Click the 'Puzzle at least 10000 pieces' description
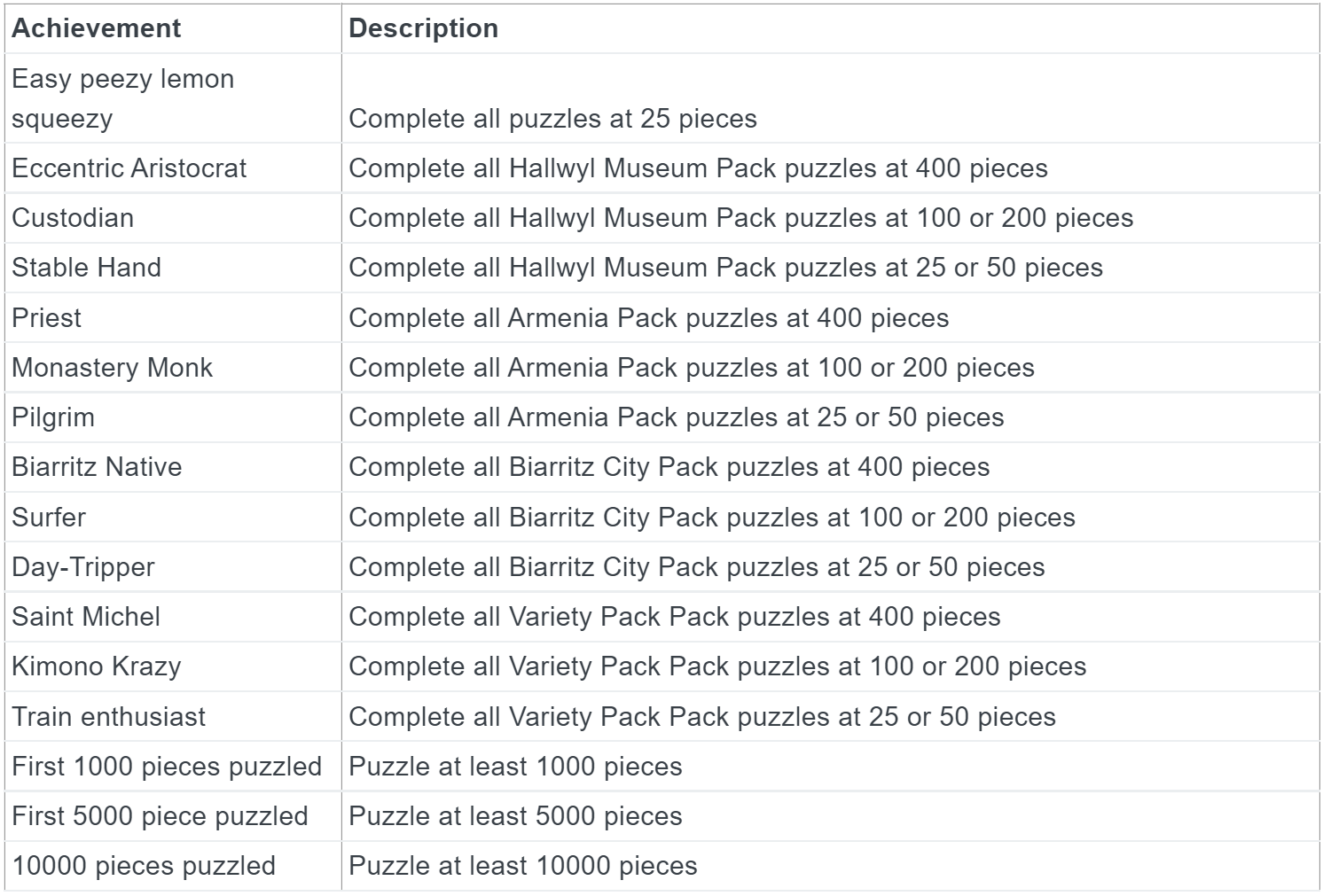 point(523,866)
